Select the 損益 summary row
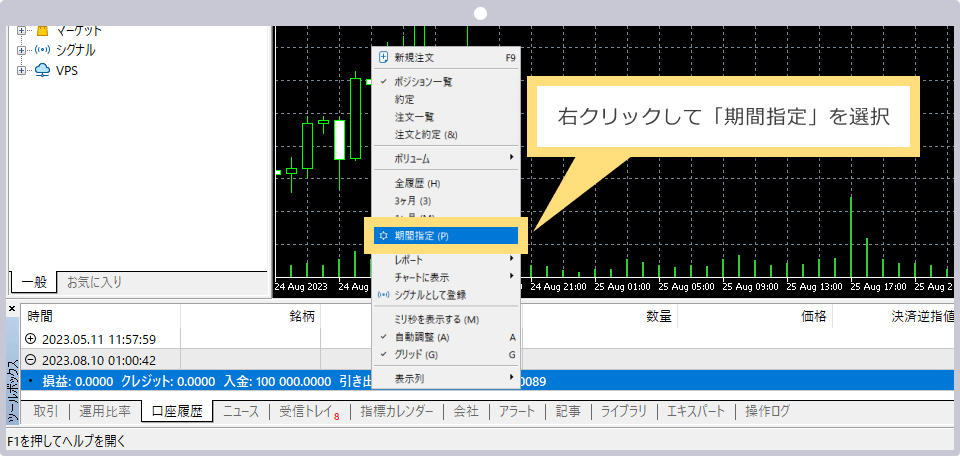The width and height of the screenshot is (960, 456). coord(488,381)
